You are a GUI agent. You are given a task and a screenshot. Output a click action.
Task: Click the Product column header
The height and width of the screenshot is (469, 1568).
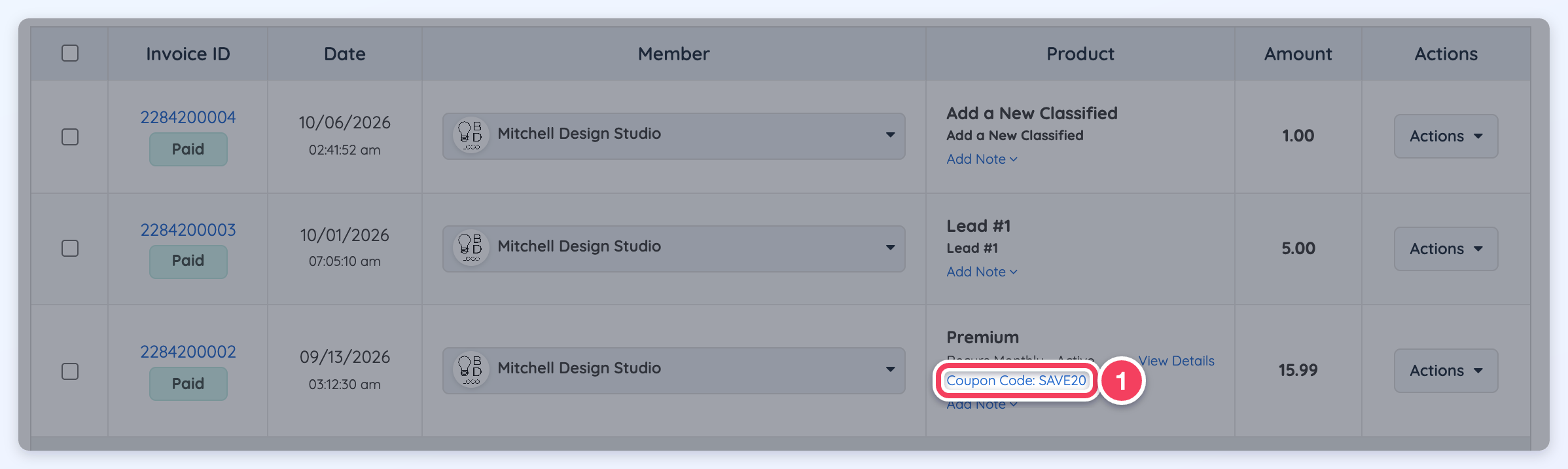point(1080,54)
